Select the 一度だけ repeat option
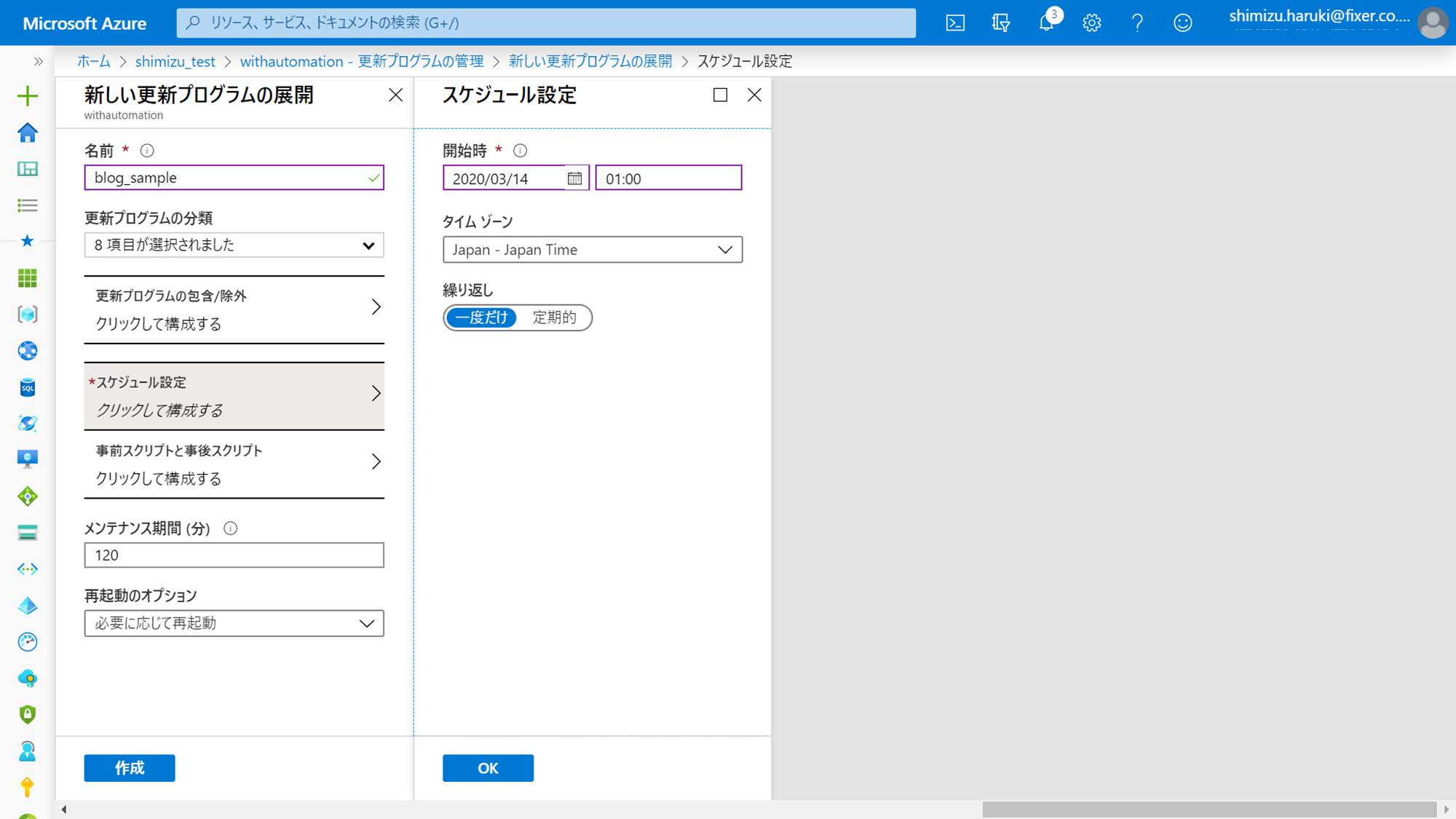 coord(481,317)
